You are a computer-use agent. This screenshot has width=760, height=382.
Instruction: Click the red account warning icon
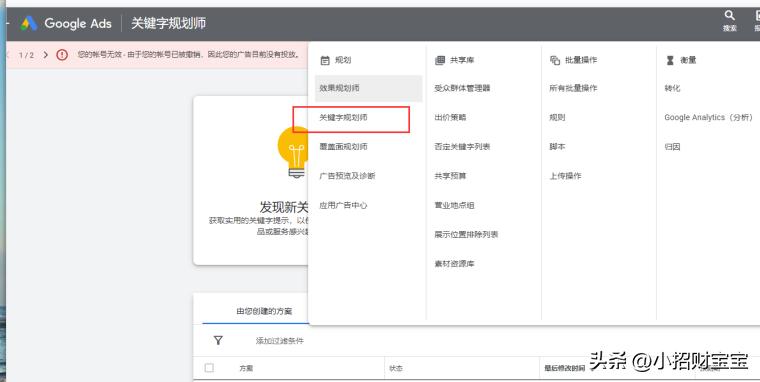point(62,55)
